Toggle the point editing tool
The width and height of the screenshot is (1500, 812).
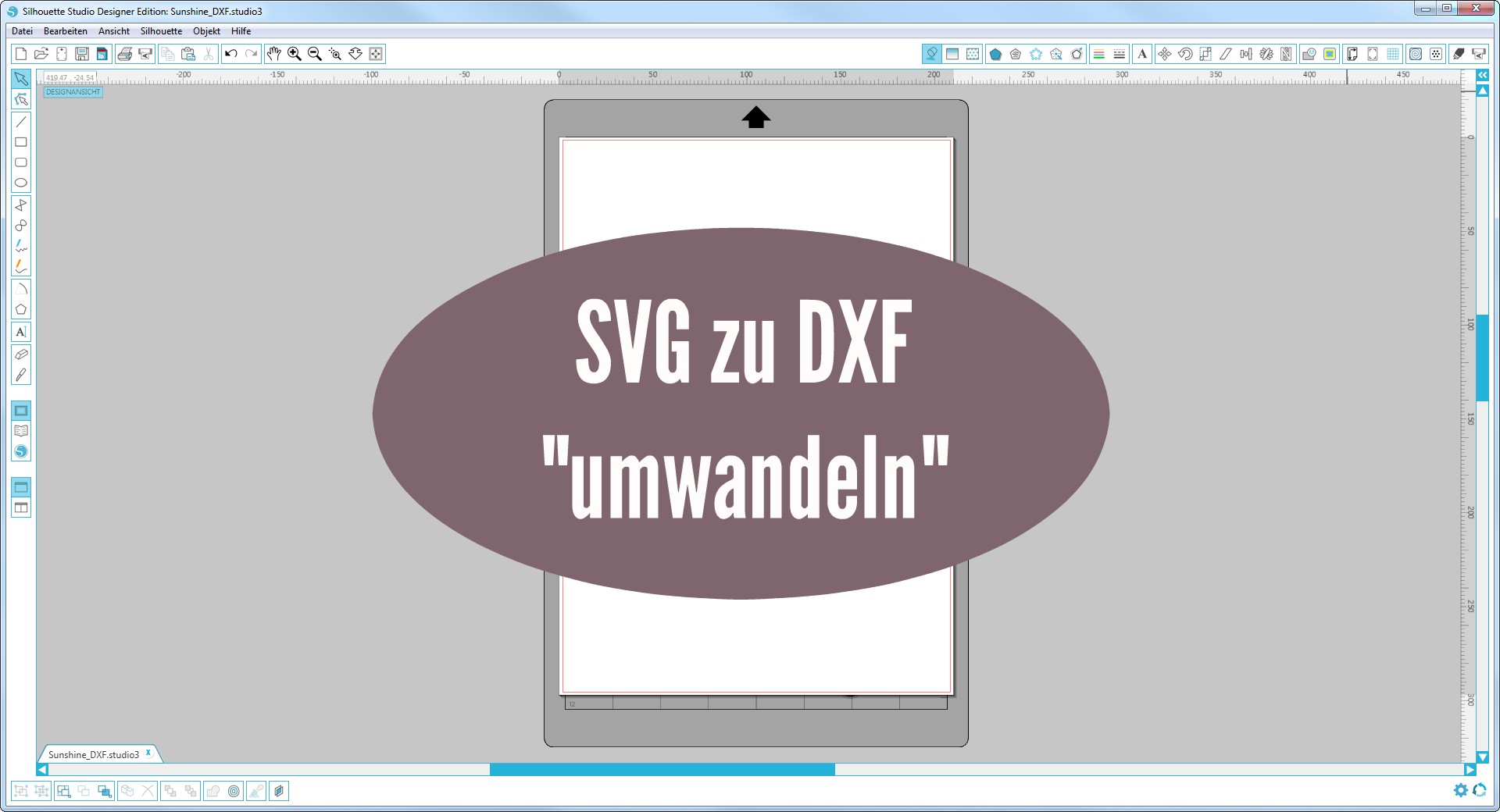(x=21, y=100)
